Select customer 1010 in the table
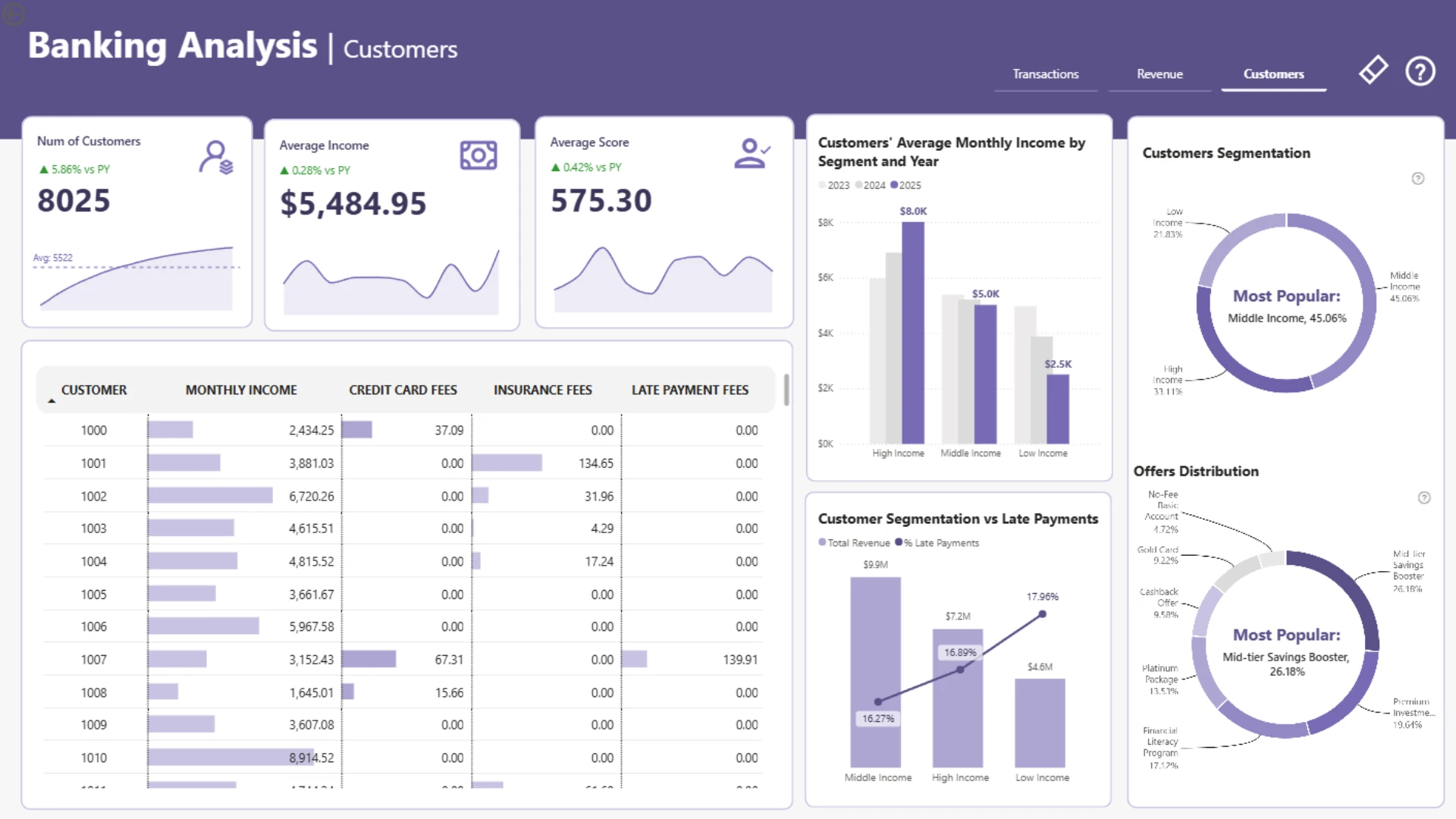The height and width of the screenshot is (819, 1456). tap(94, 758)
